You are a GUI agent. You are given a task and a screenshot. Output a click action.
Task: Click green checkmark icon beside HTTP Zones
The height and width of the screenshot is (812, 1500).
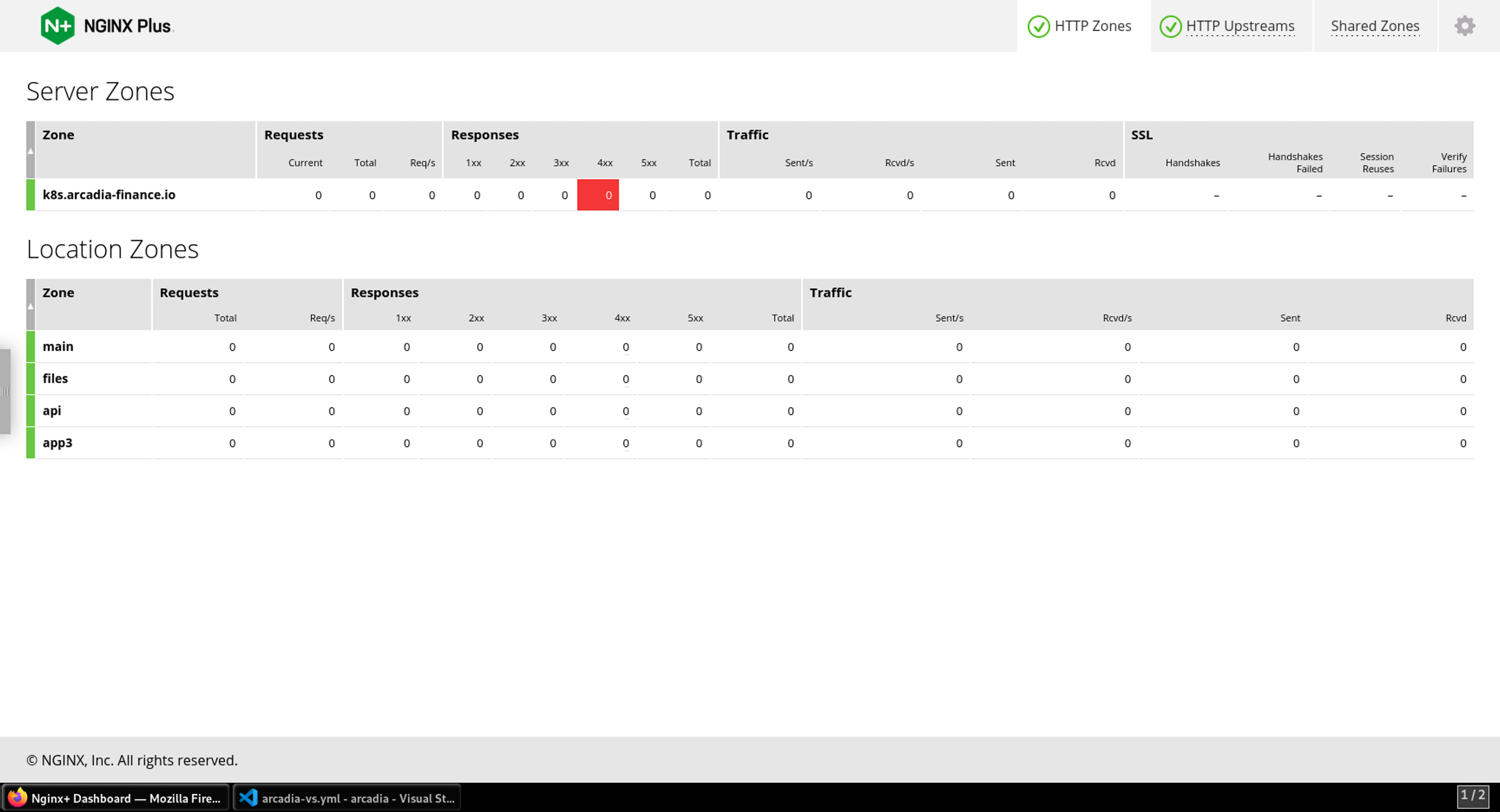(1038, 26)
